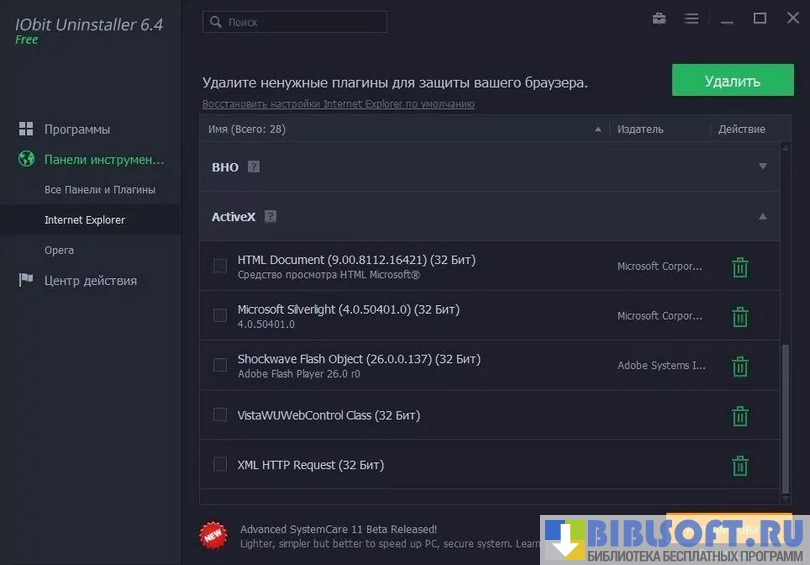Click restore Internet Explorer default settings link
This screenshot has width=810, height=565.
[338, 104]
